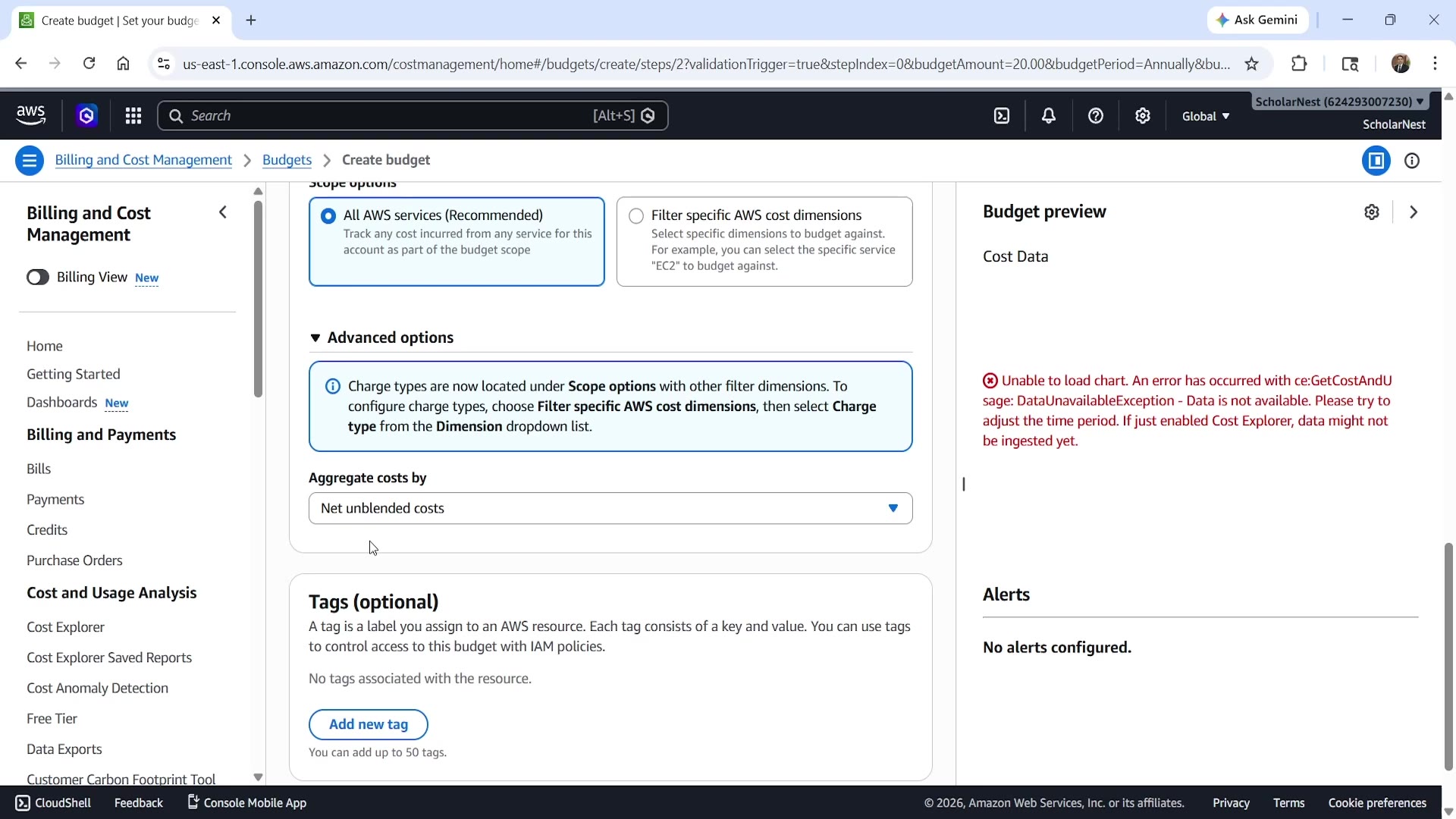Screen dimensions: 1456x819
Task: Open Chrome profile avatar
Action: (x=1401, y=64)
